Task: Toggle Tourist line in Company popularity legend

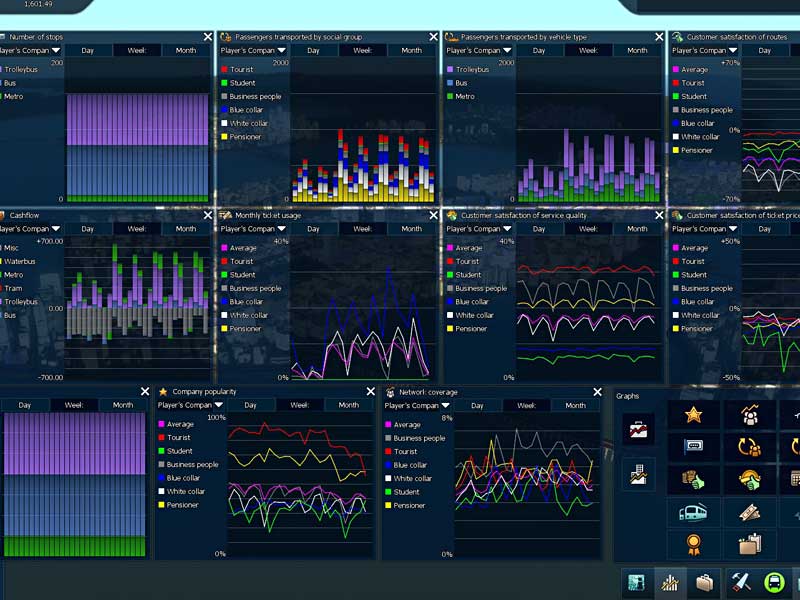Action: coord(179,438)
